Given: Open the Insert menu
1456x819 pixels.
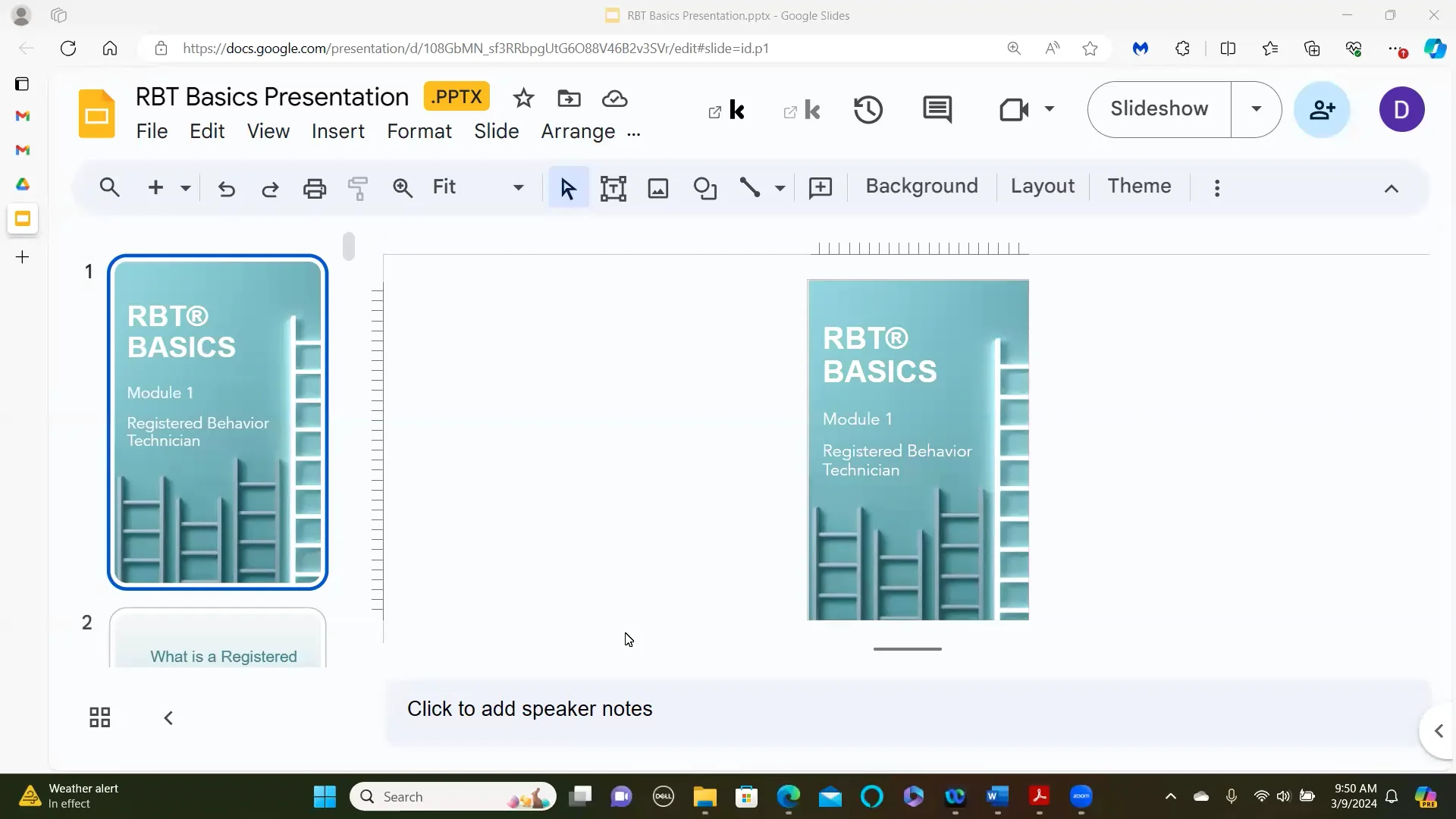Looking at the screenshot, I should pyautogui.click(x=338, y=131).
